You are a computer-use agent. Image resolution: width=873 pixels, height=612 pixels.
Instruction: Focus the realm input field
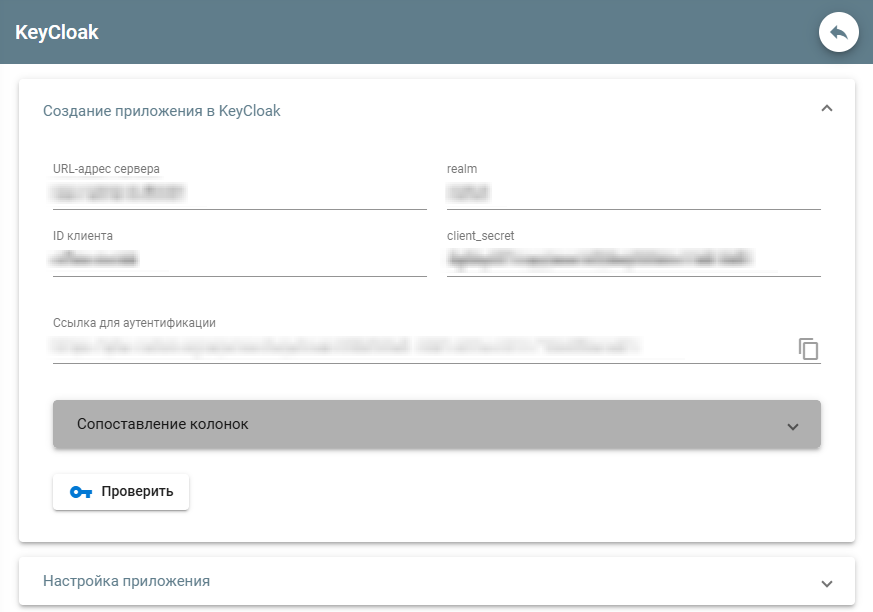click(634, 193)
